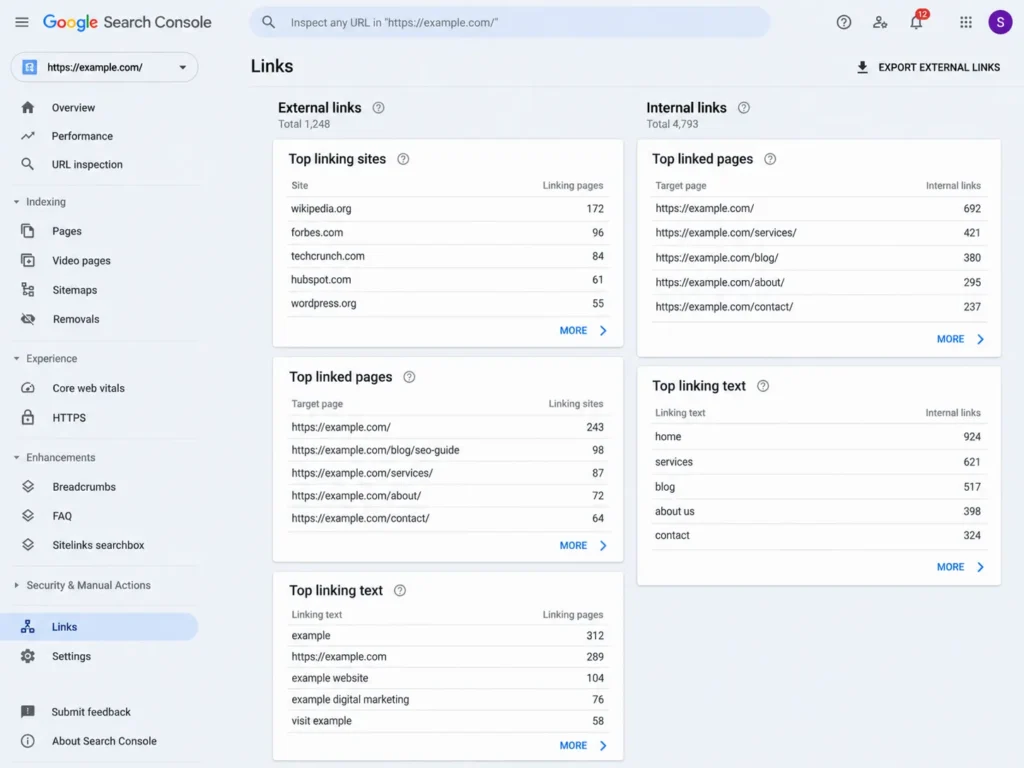1024x768 pixels.
Task: Open help icon beside Top linking sites
Action: tap(403, 159)
